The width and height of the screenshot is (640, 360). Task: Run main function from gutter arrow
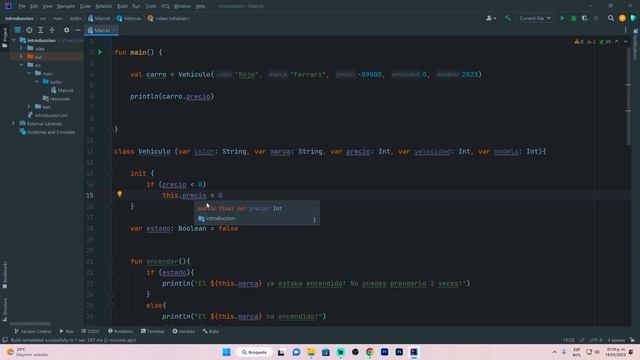(100, 52)
